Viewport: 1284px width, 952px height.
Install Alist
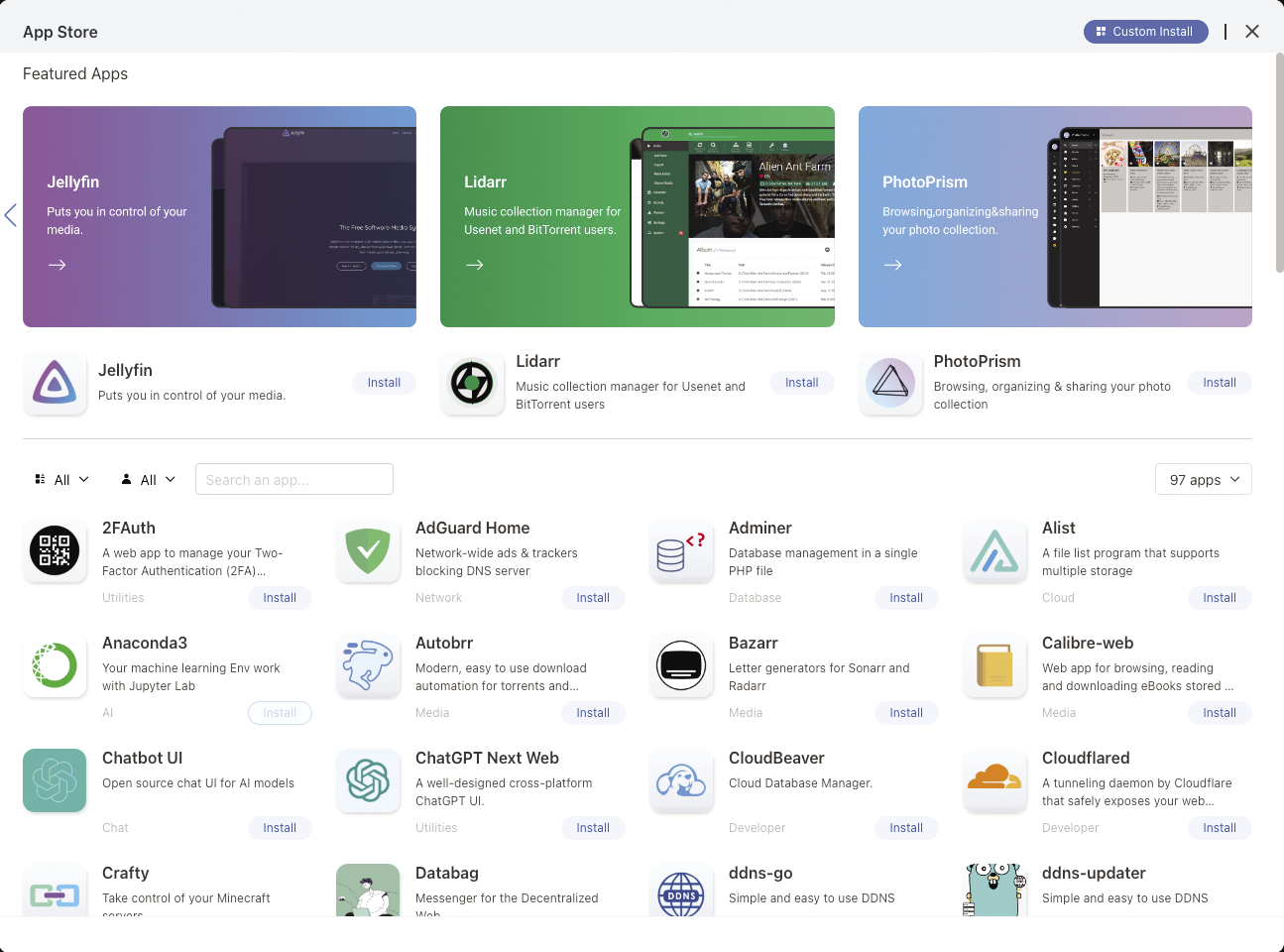[x=1220, y=598]
